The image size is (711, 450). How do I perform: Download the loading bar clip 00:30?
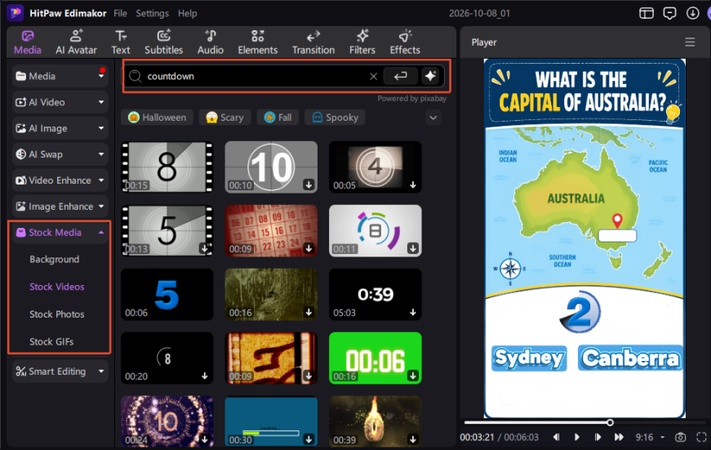coord(309,440)
